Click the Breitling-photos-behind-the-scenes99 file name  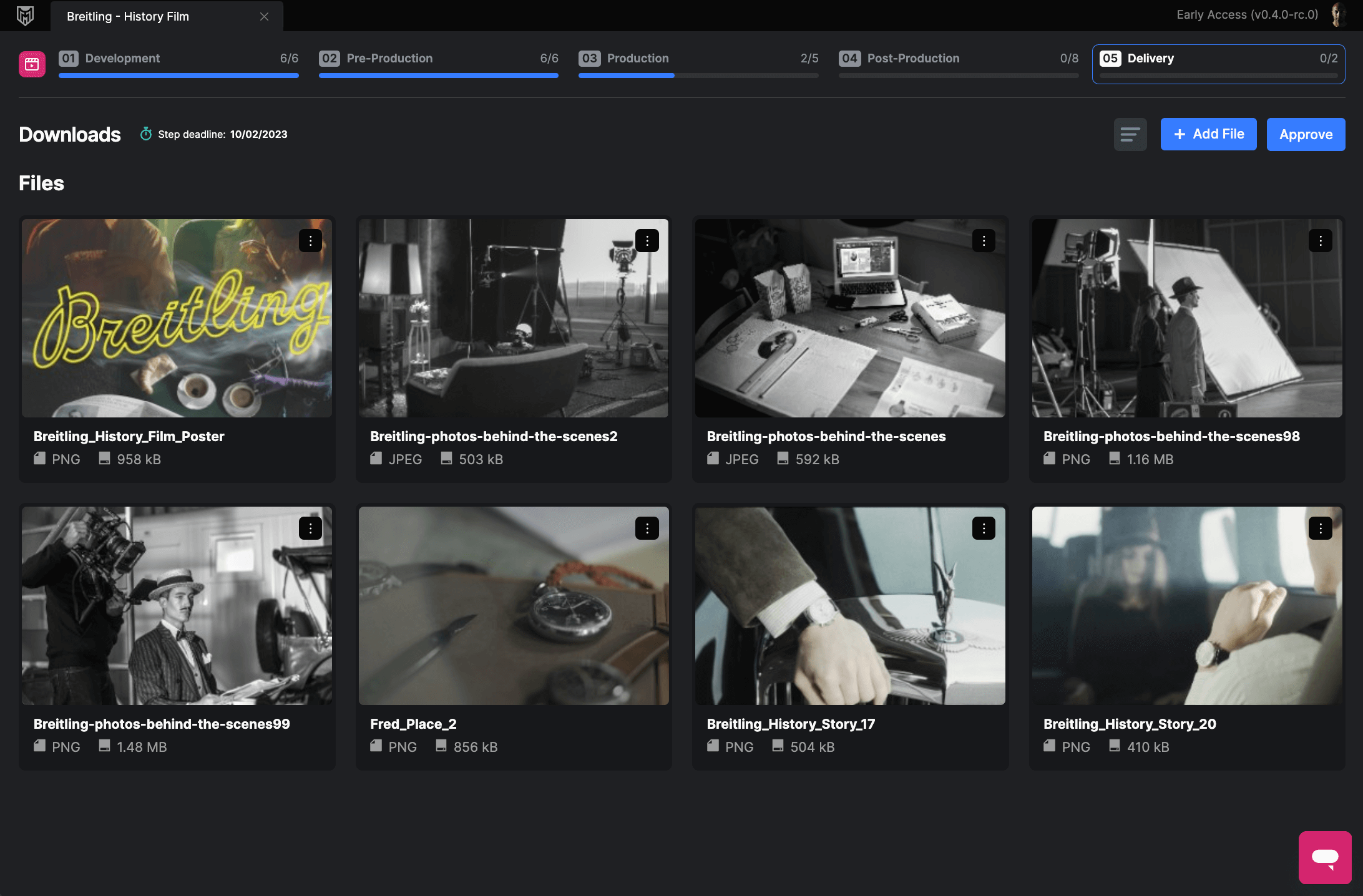[x=162, y=724]
